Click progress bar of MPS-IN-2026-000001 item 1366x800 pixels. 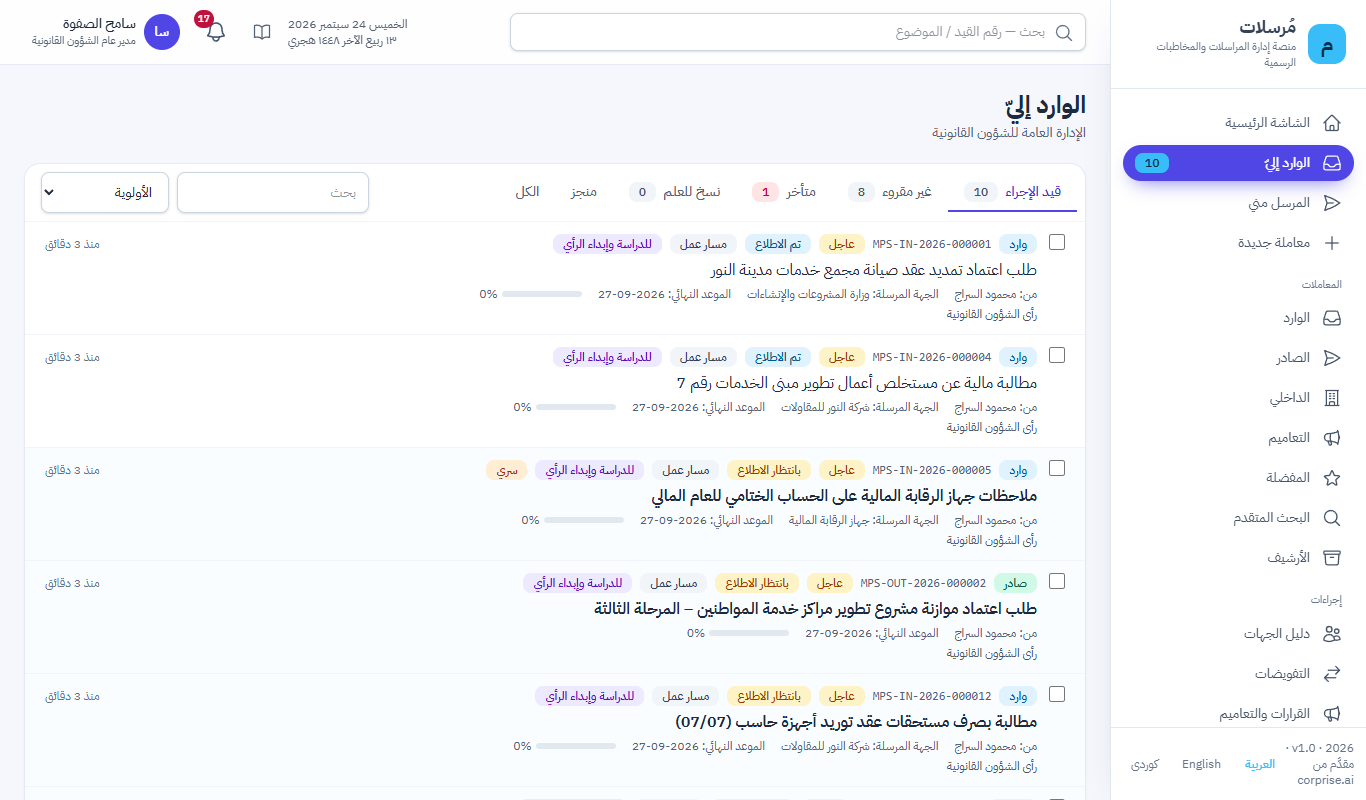coord(542,294)
